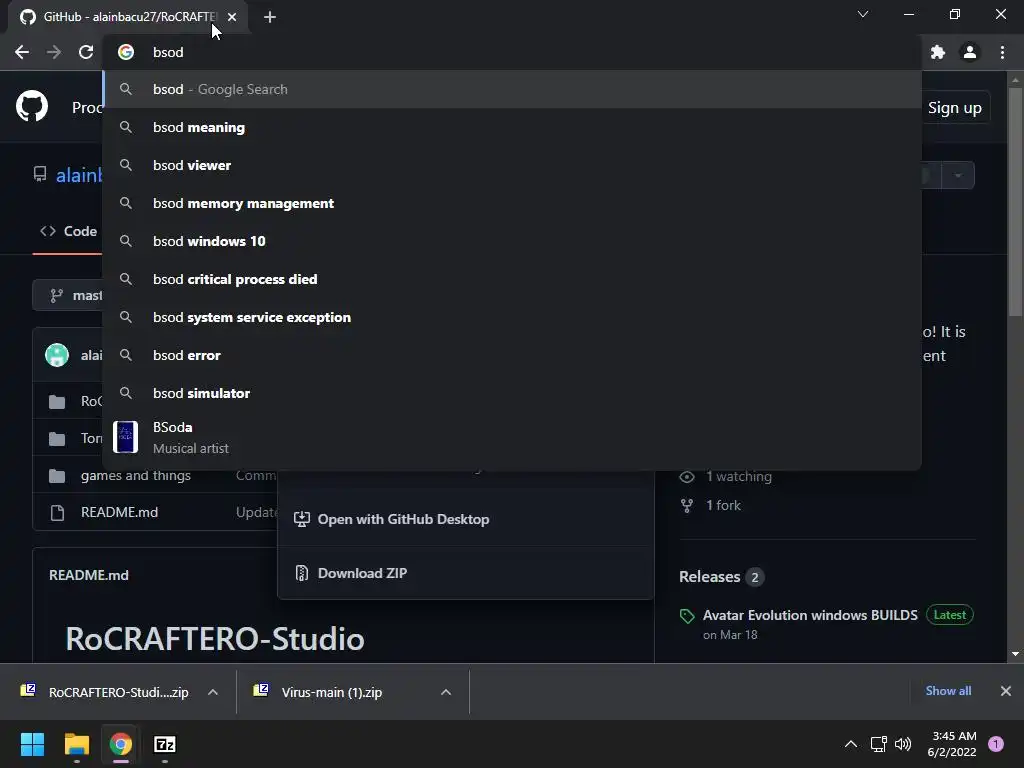The height and width of the screenshot is (768, 1024).
Task: Click the user avatar in commit row
Action: (x=57, y=355)
